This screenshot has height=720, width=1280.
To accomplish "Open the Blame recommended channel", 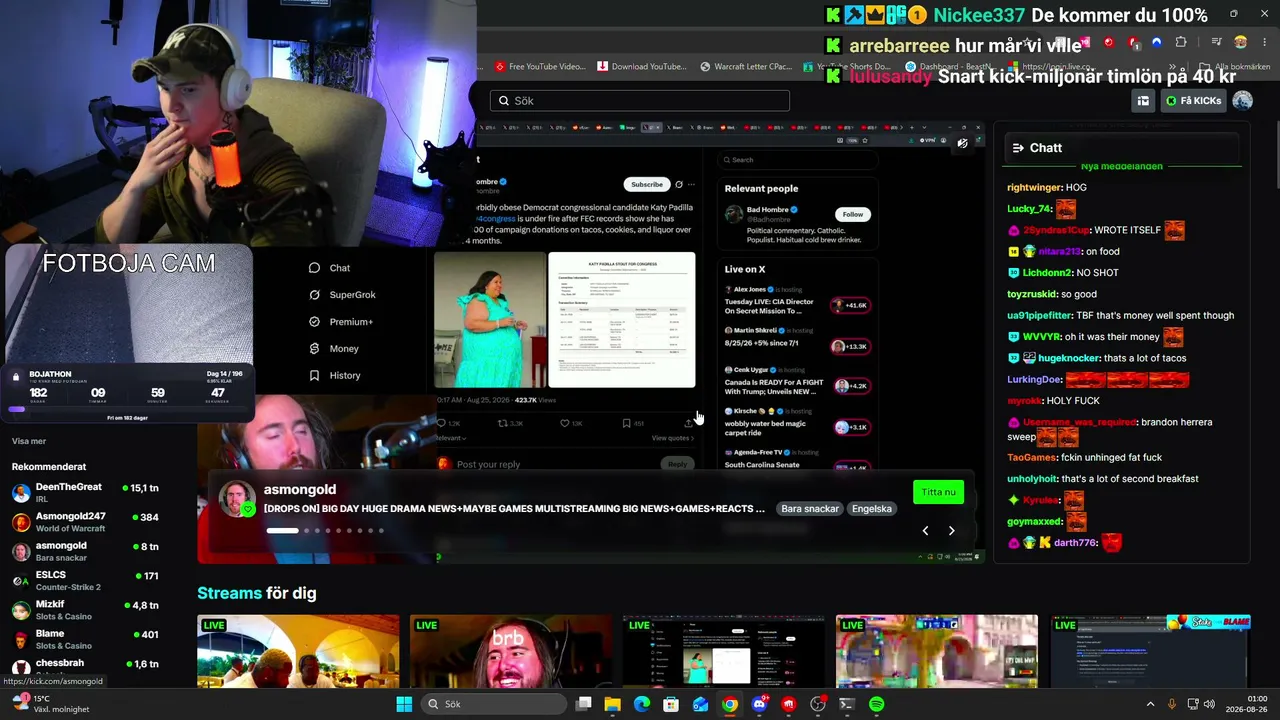I will [x=85, y=639].
